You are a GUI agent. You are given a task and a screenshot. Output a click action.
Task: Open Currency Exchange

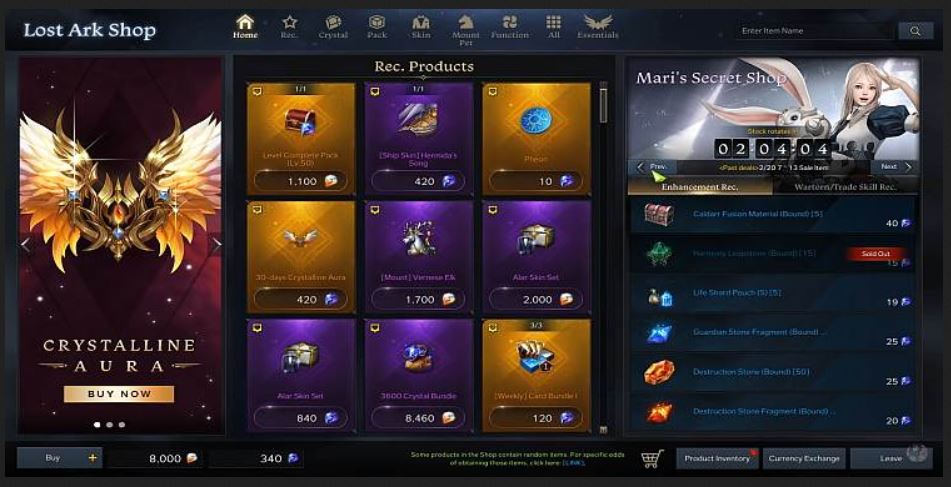[x=804, y=458]
